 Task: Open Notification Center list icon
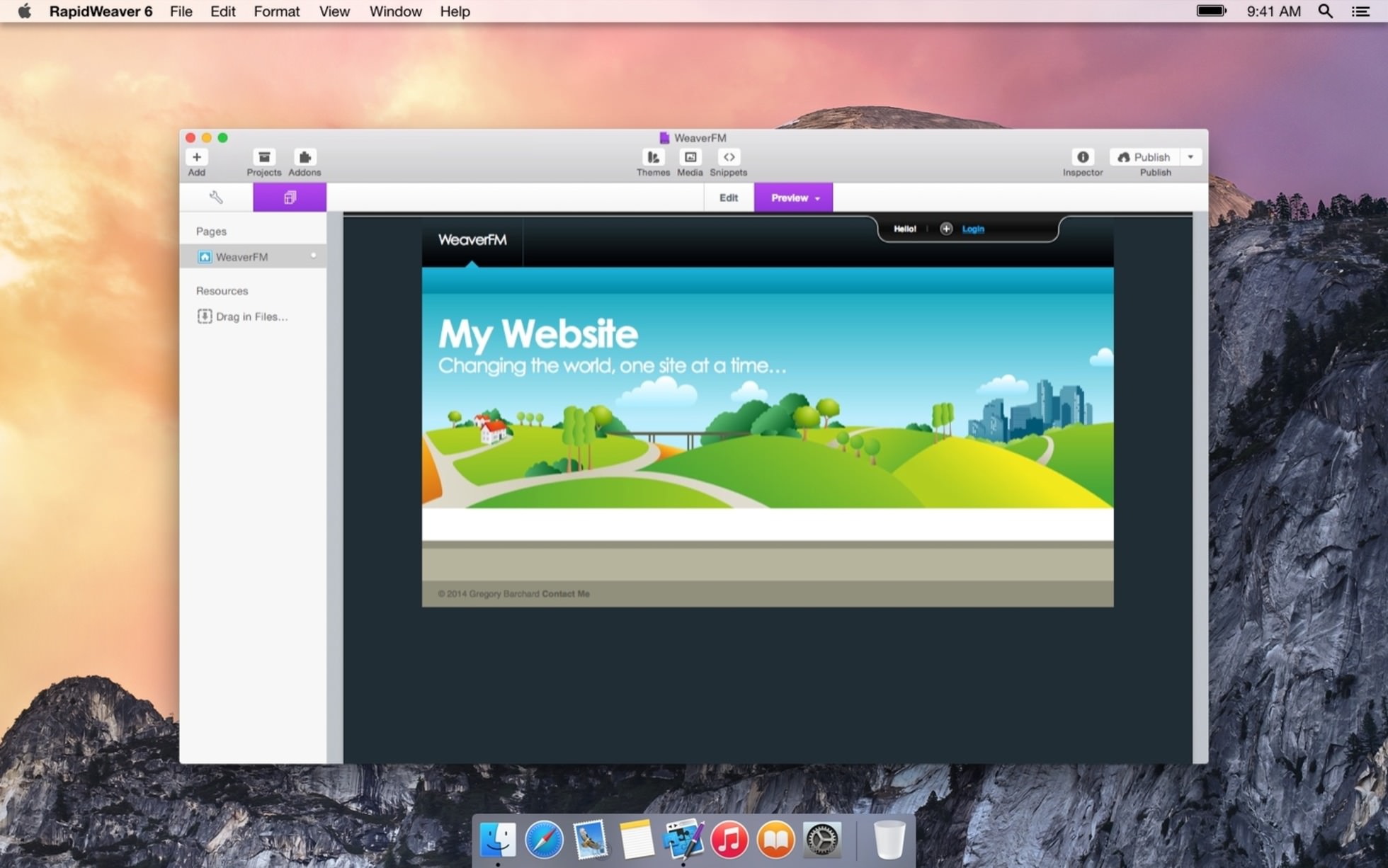click(x=1360, y=11)
